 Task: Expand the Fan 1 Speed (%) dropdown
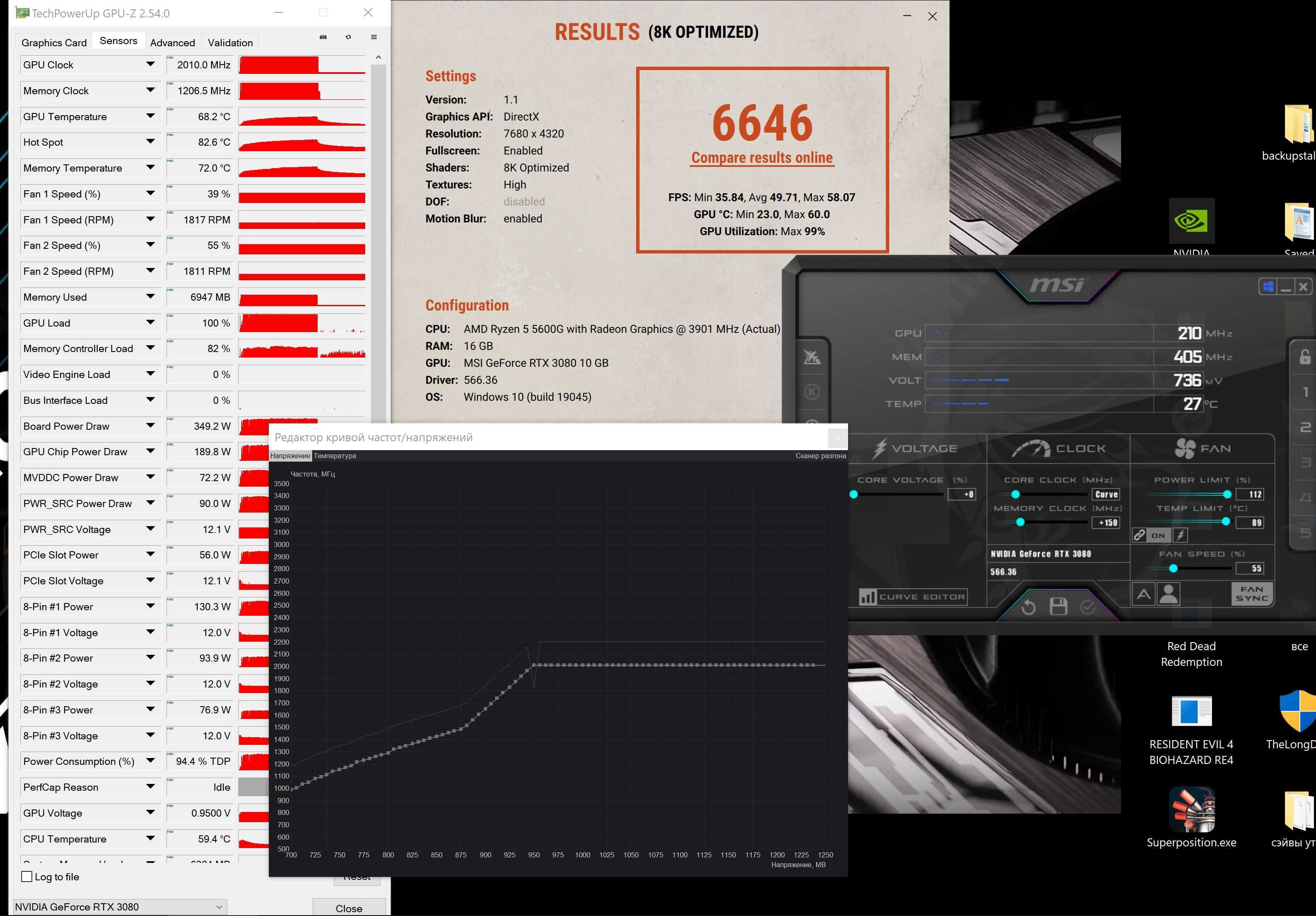[x=150, y=193]
